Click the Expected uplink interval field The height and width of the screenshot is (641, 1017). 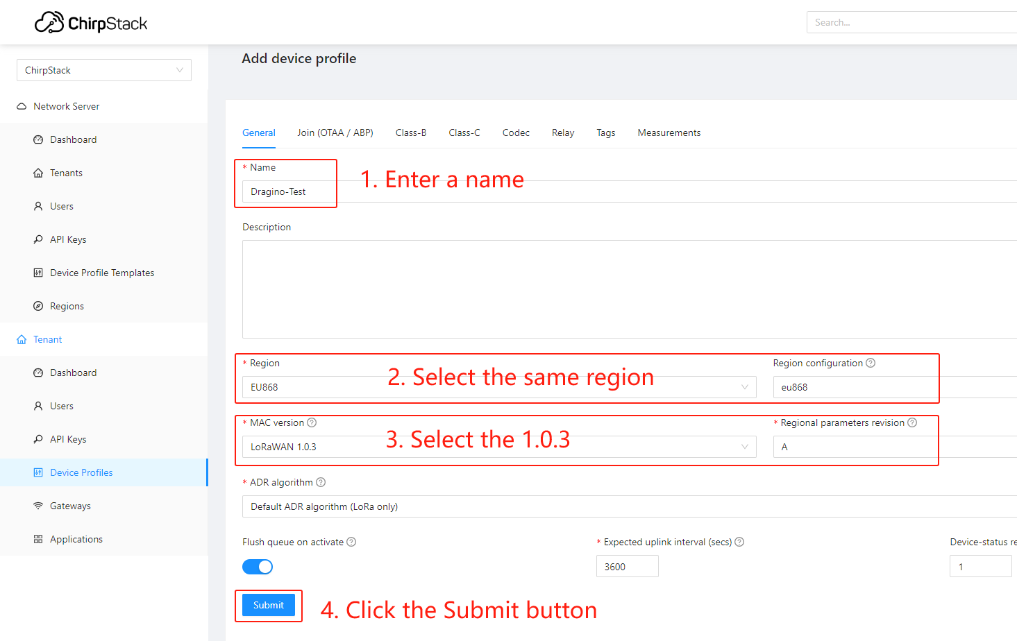(x=627, y=566)
